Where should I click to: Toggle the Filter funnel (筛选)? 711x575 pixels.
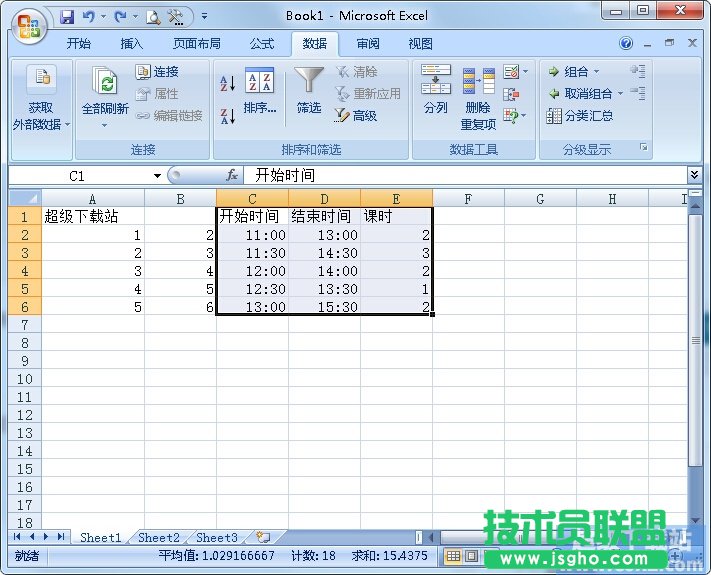tap(309, 92)
